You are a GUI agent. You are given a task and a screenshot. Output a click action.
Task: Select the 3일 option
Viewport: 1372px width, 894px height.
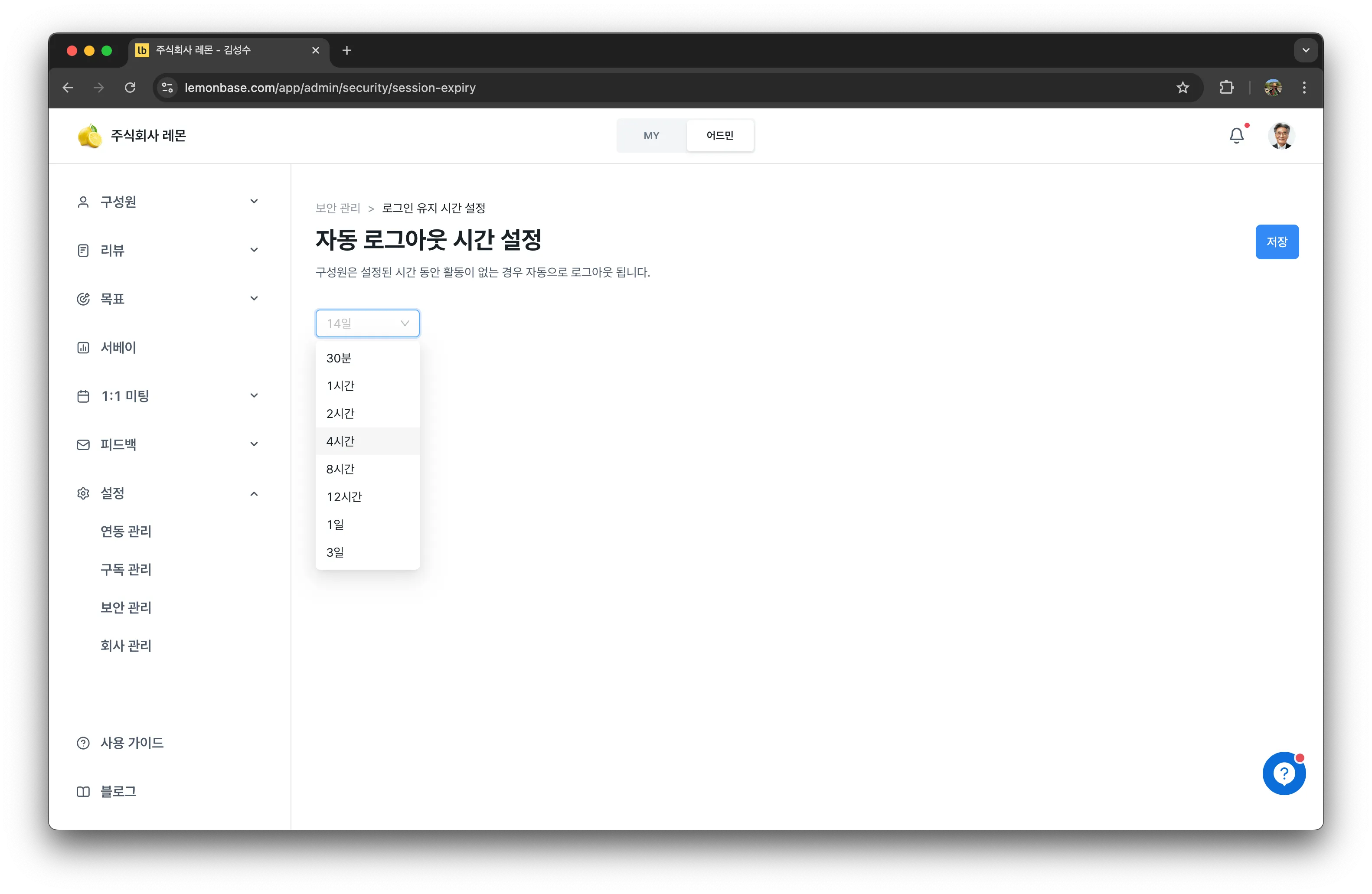pyautogui.click(x=367, y=552)
